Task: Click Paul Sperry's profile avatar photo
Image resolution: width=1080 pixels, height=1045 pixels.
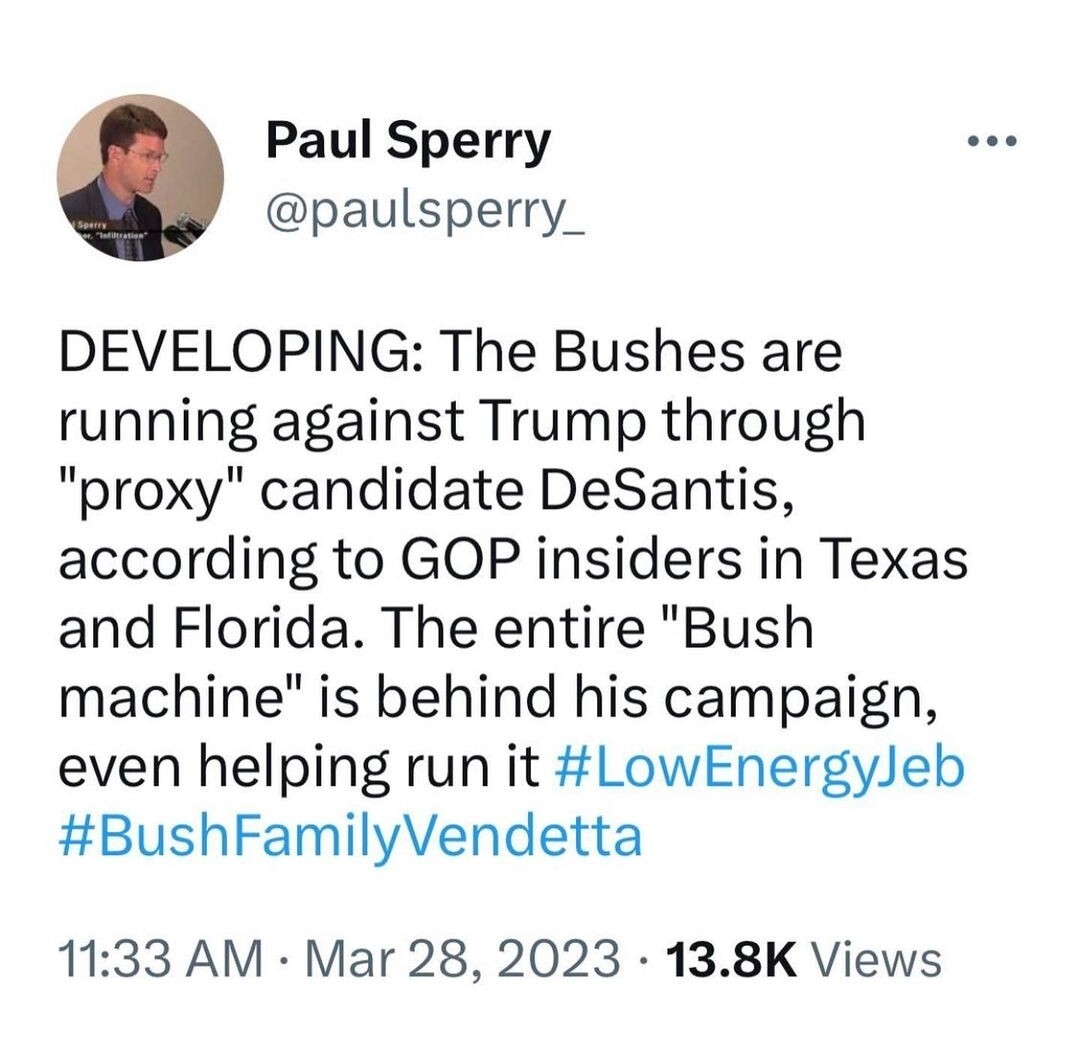Action: pyautogui.click(x=140, y=178)
